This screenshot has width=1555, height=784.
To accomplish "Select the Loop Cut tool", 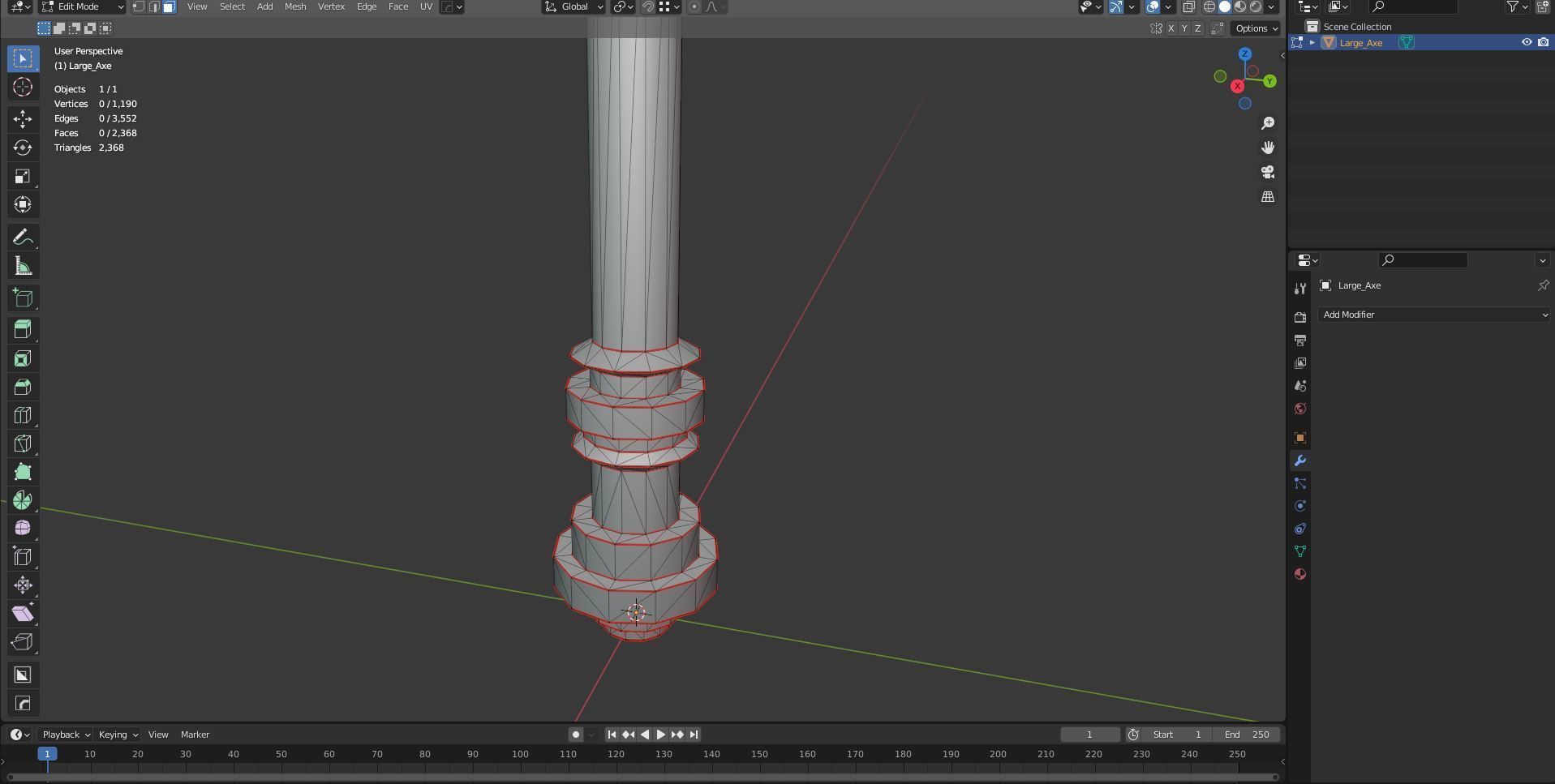I will [23, 415].
